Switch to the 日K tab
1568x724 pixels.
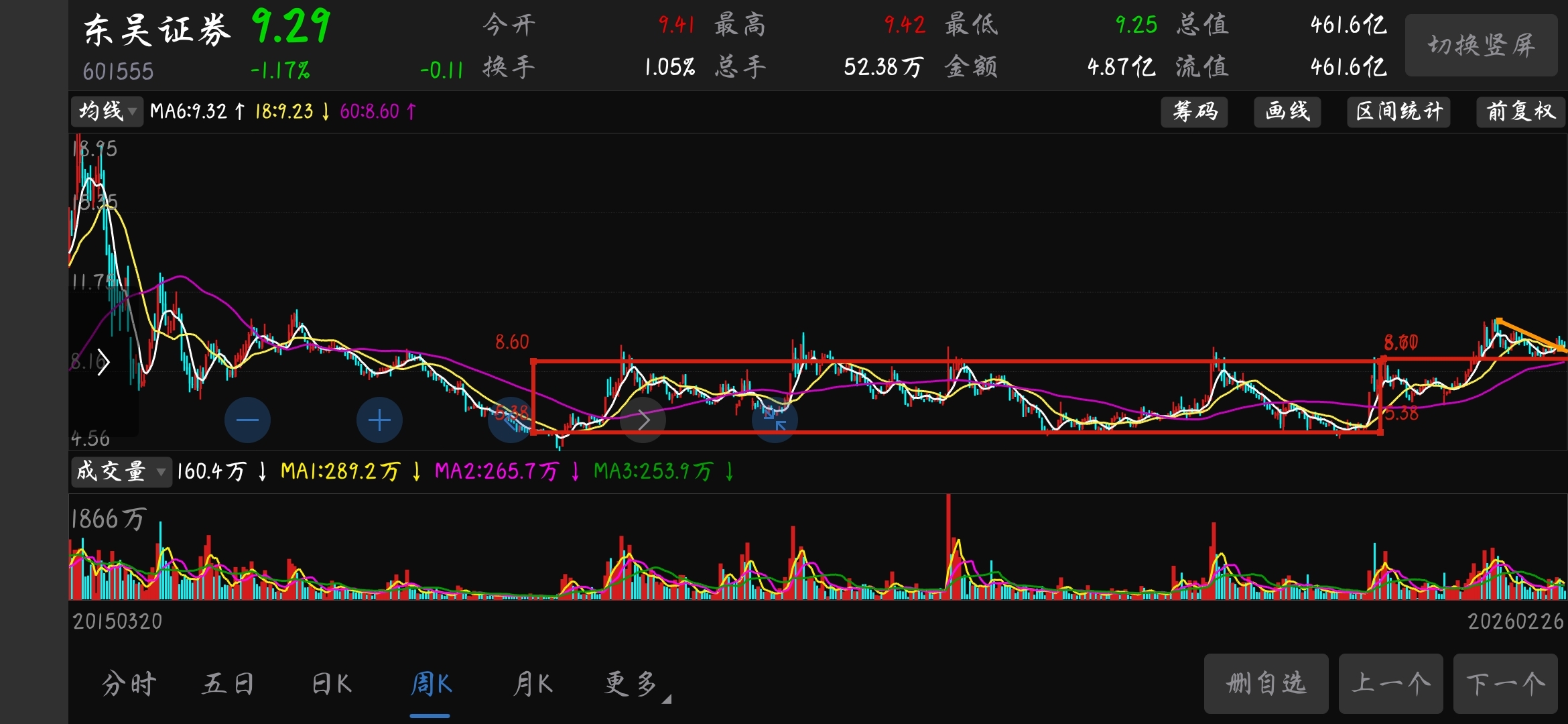pyautogui.click(x=332, y=684)
